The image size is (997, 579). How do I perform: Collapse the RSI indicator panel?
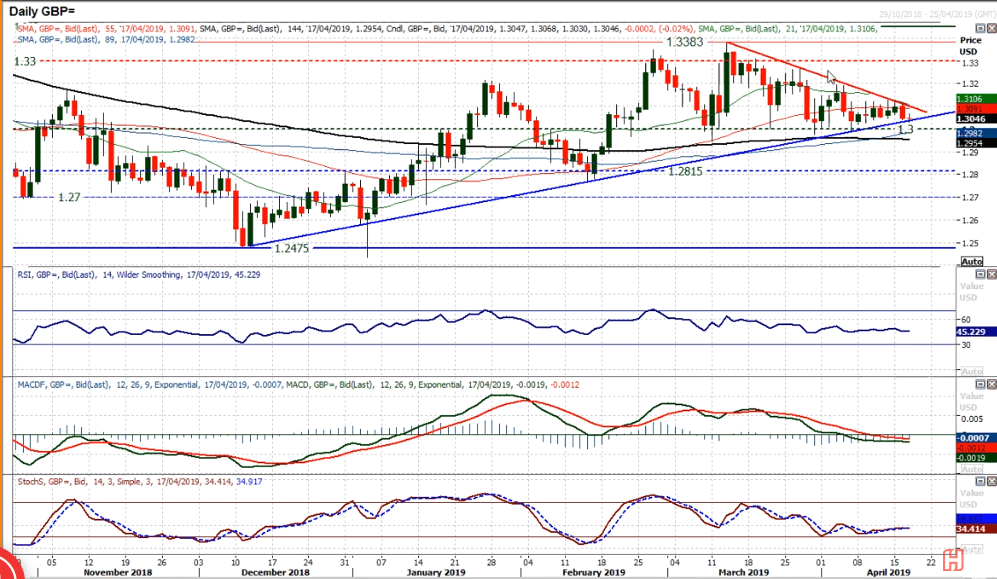978,274
